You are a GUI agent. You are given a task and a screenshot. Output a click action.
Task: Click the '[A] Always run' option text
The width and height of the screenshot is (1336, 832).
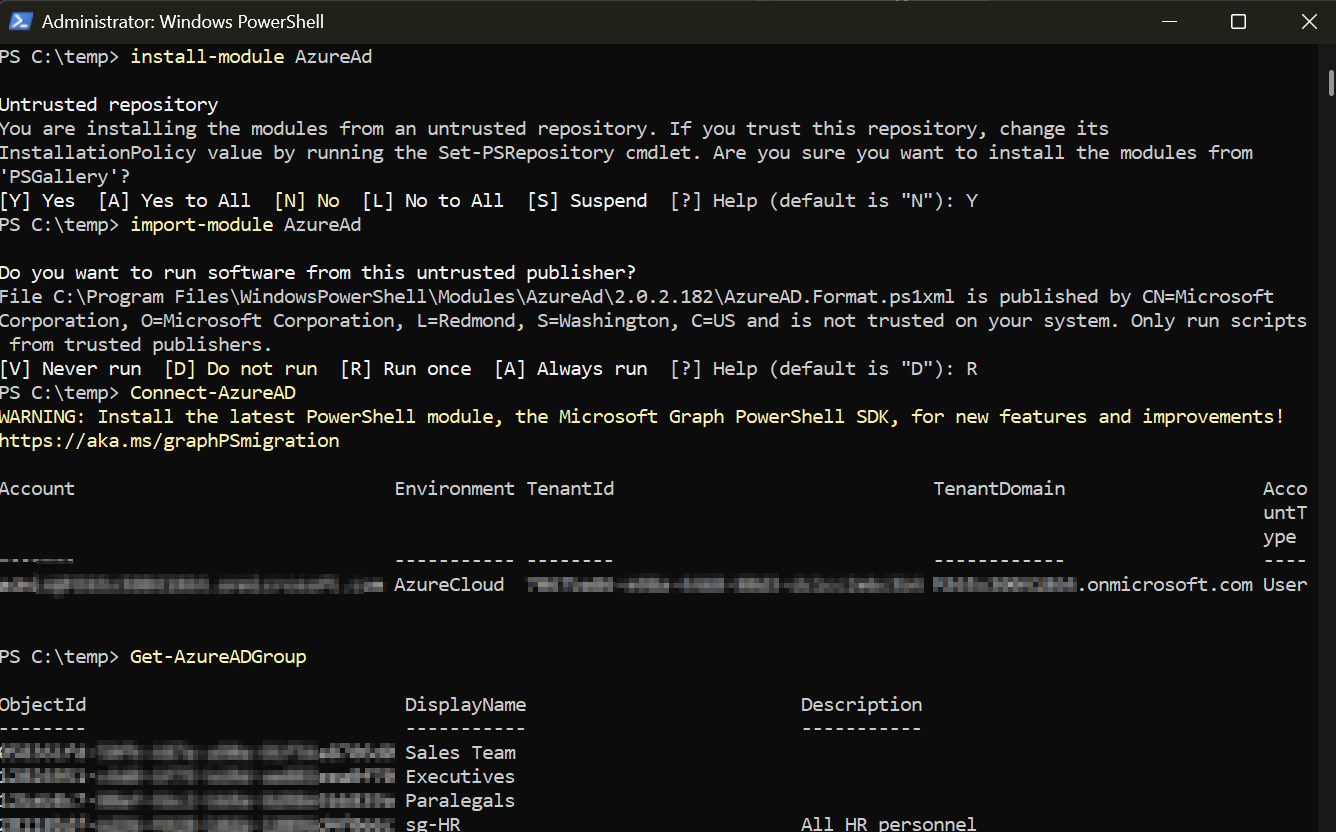[x=570, y=369]
